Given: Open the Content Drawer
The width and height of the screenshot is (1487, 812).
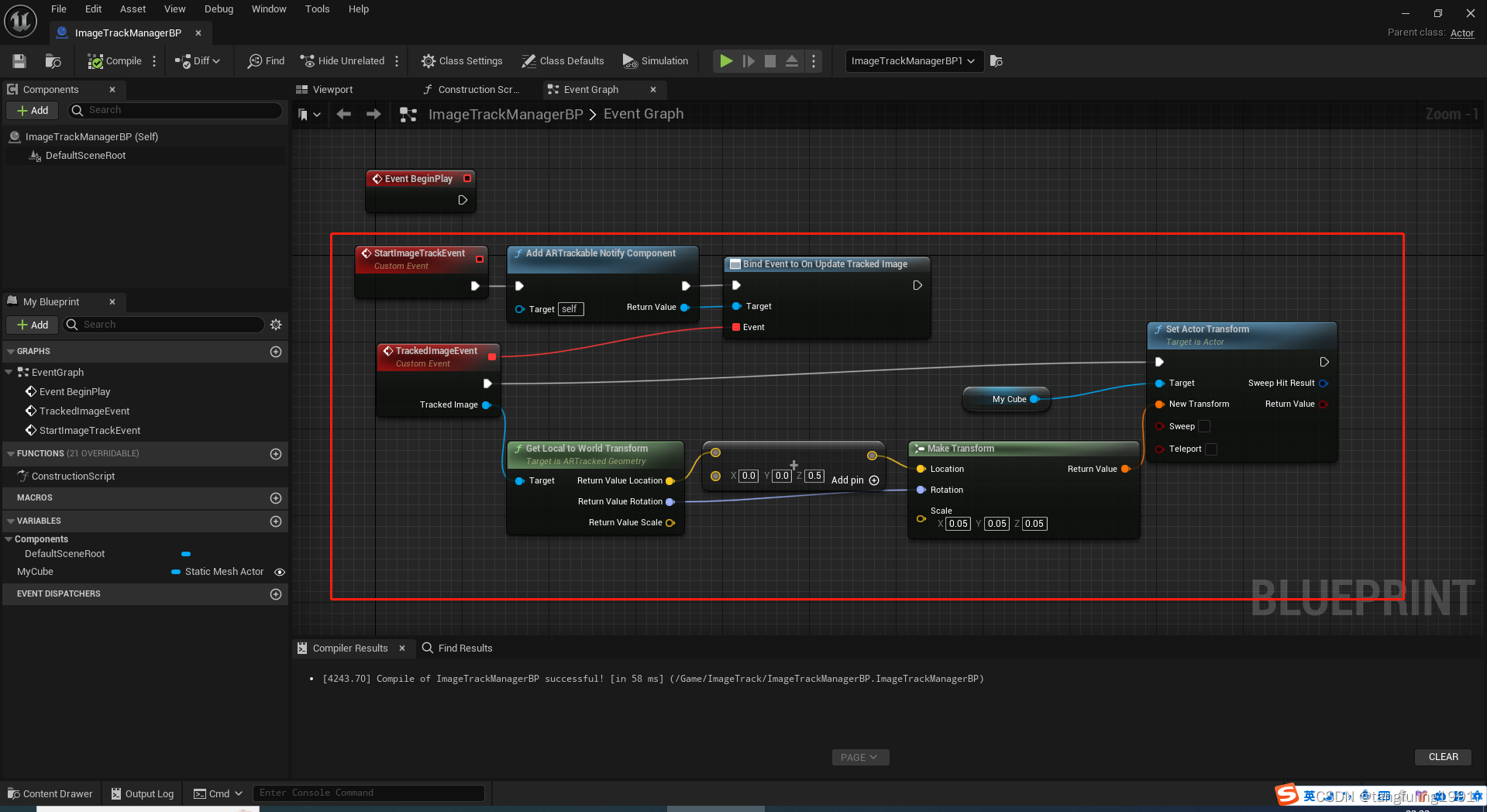Looking at the screenshot, I should (50, 794).
